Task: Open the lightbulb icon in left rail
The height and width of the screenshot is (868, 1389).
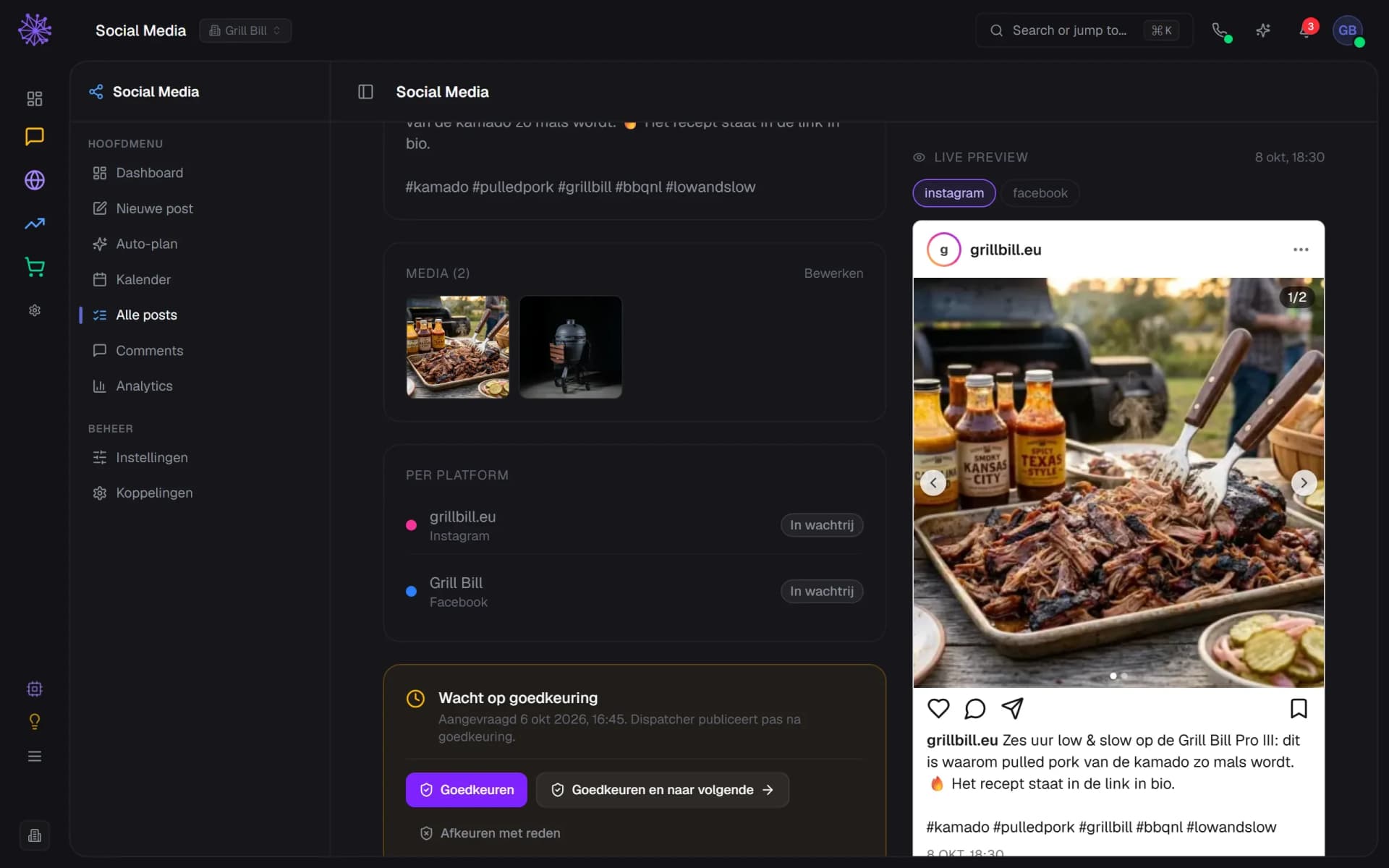Action: point(35,722)
